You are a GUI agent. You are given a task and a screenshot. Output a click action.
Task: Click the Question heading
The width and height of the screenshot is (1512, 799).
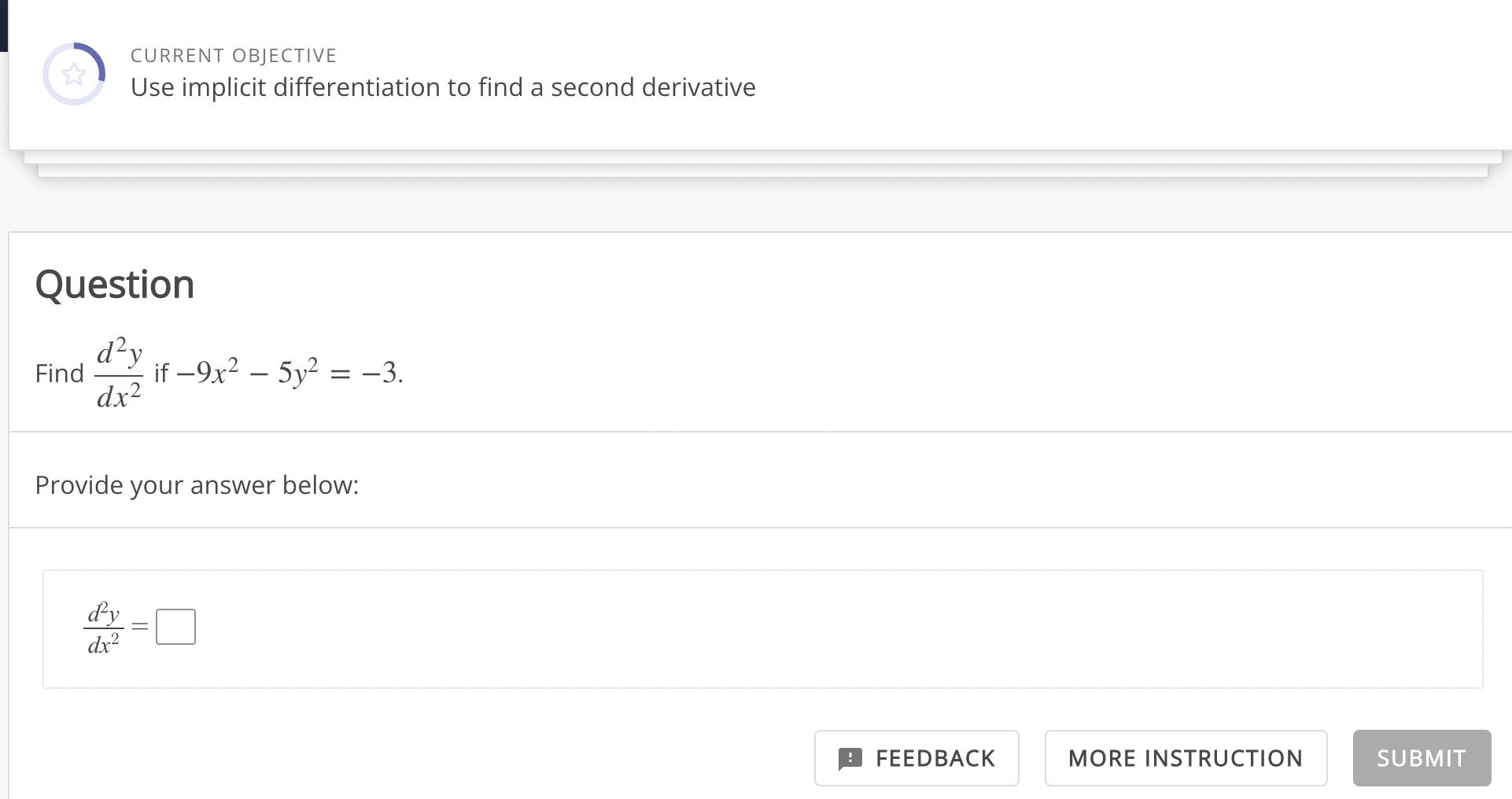116,284
